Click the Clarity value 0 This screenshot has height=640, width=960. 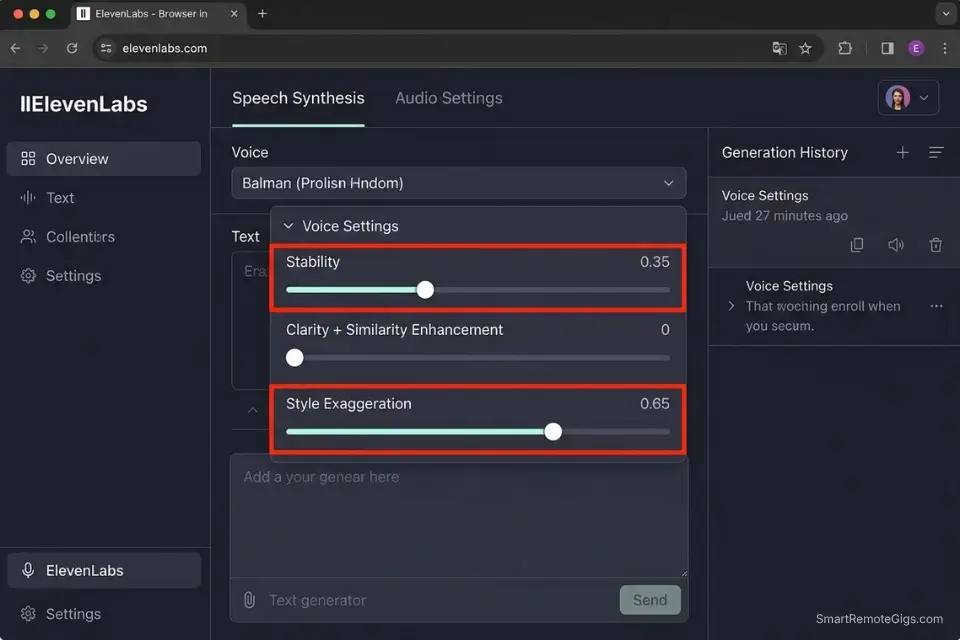(665, 330)
